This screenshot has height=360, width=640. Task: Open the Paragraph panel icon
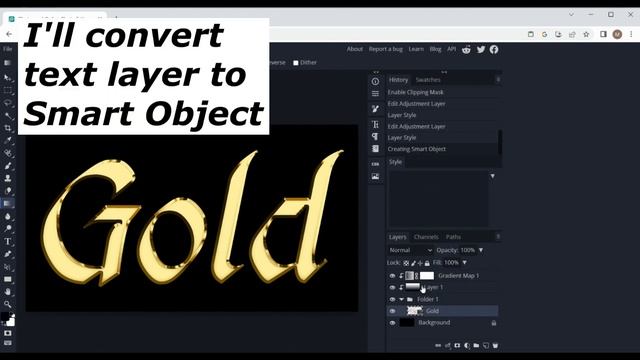coord(375,136)
